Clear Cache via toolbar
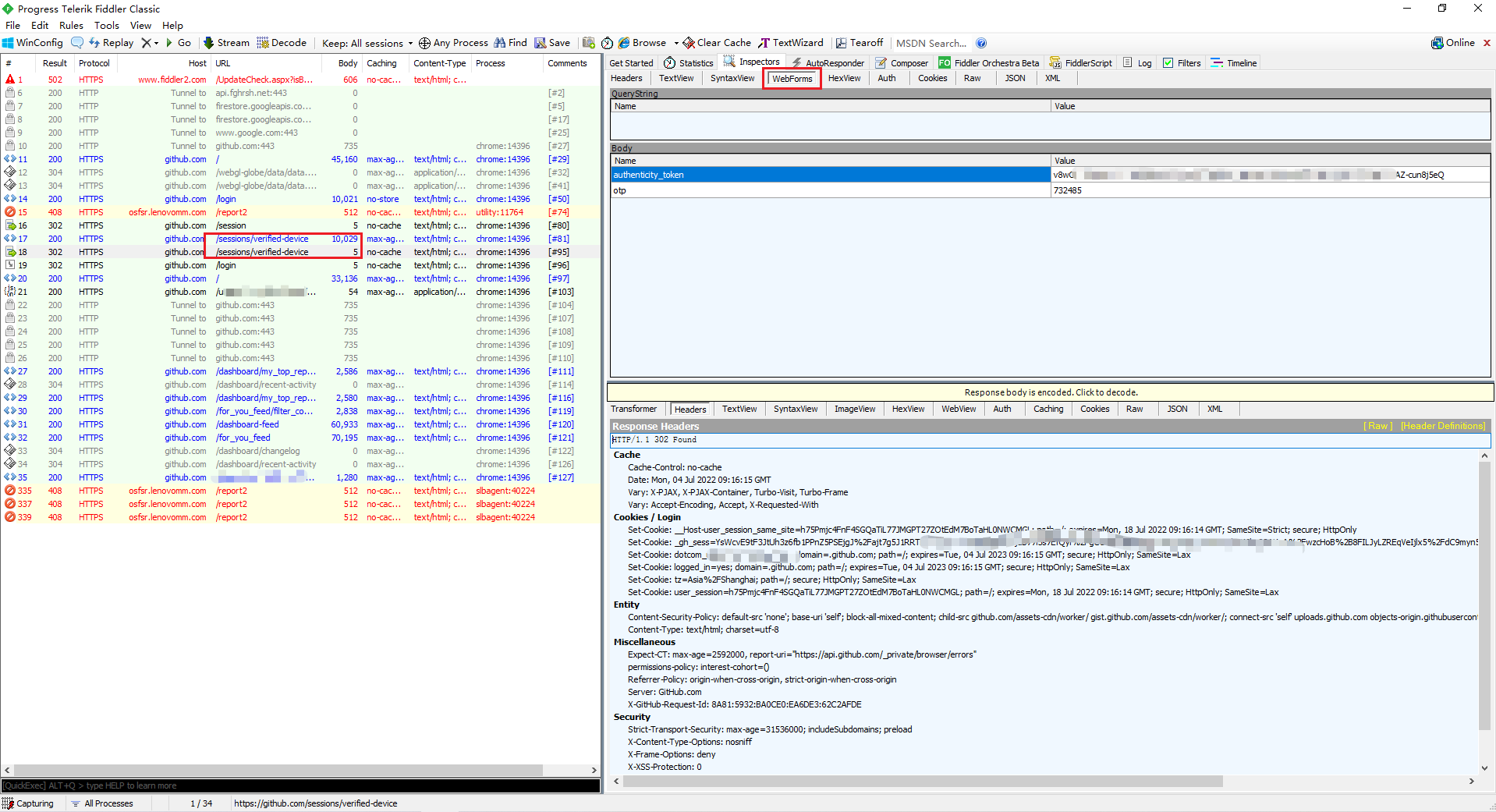1496x812 pixels. click(x=717, y=43)
